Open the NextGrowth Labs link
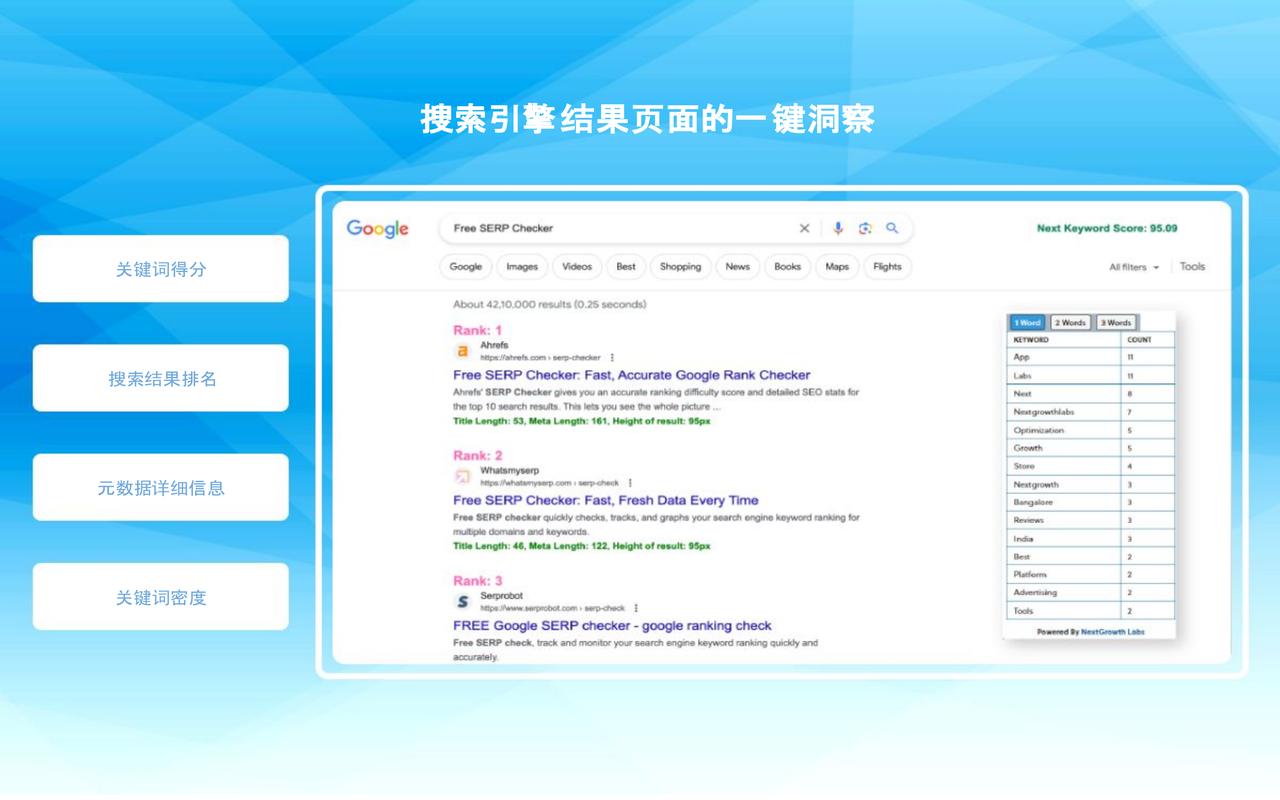This screenshot has height=800, width=1280. tap(1112, 632)
